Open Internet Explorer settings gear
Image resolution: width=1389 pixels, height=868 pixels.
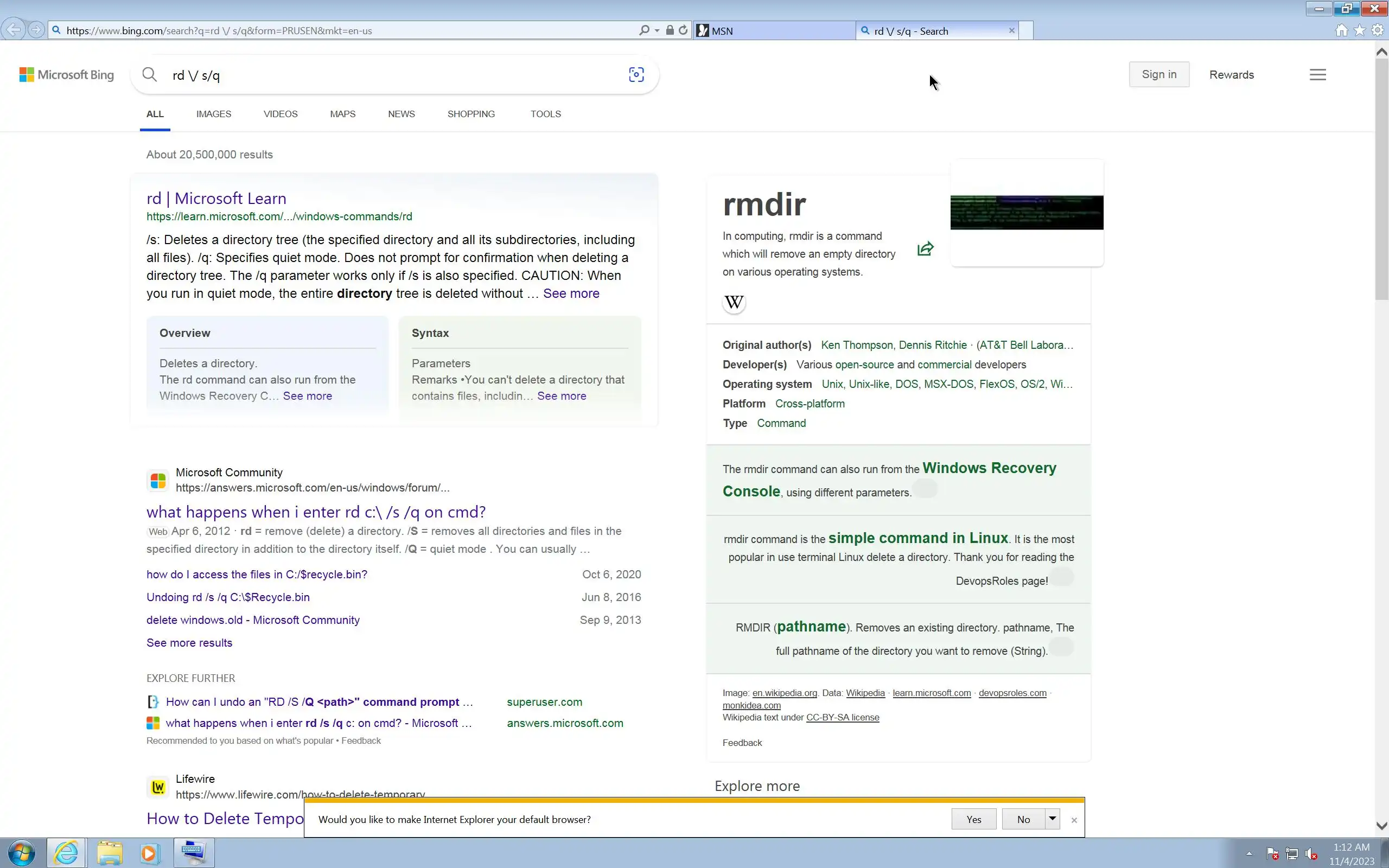(x=1378, y=30)
